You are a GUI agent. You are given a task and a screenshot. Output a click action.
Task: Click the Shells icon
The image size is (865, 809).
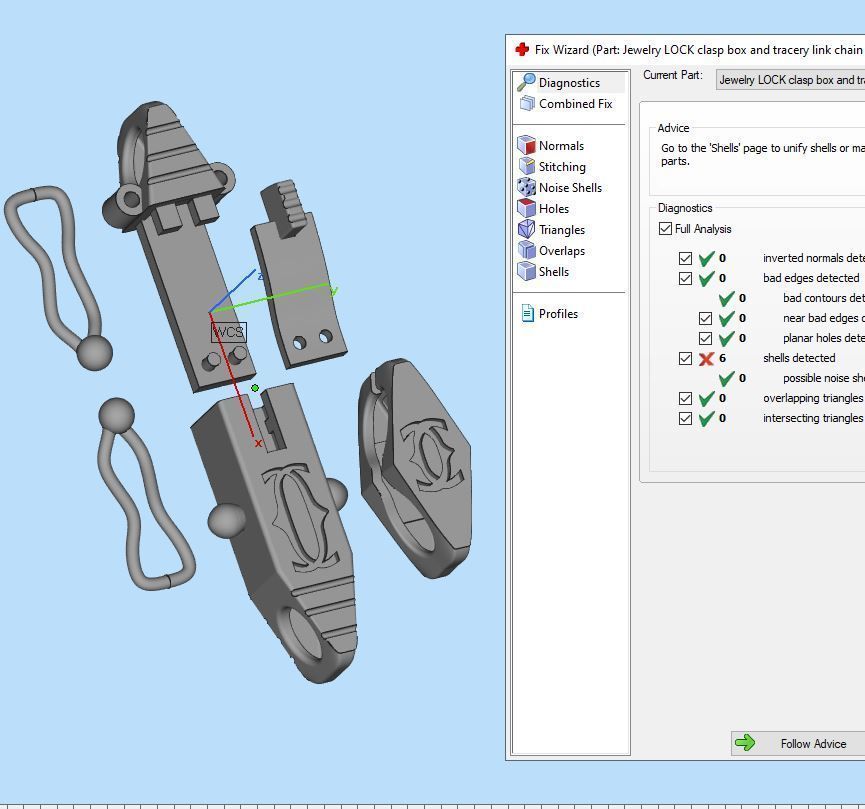coord(526,271)
